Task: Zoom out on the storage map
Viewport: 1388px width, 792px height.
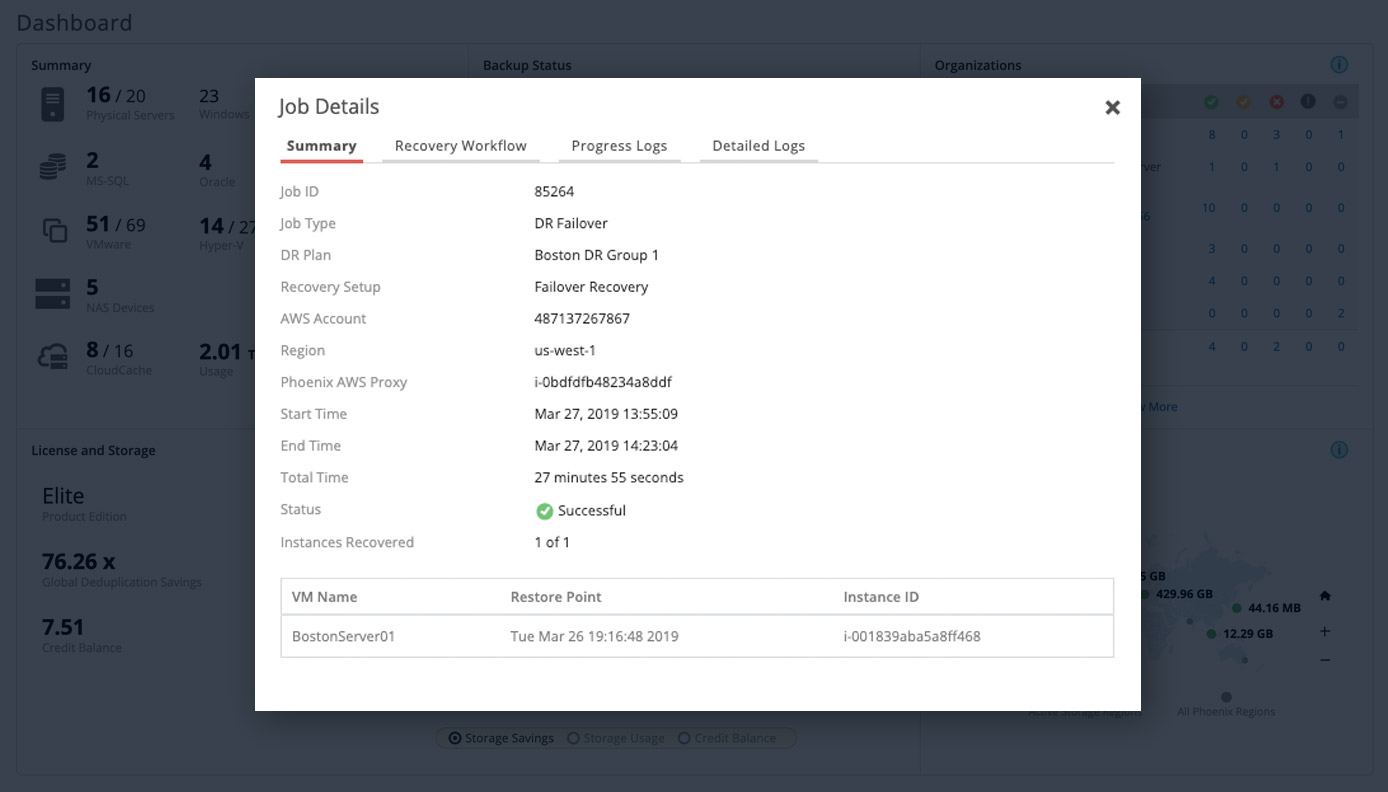Action: click(1325, 661)
